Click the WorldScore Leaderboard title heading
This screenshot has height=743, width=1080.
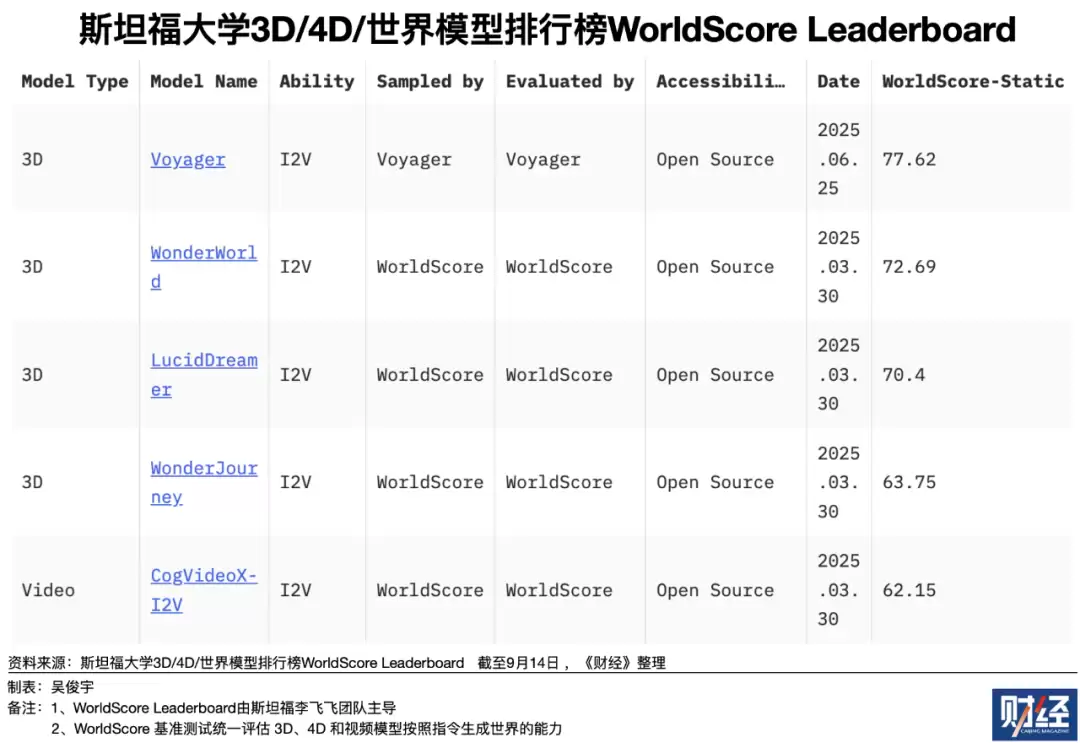(547, 30)
